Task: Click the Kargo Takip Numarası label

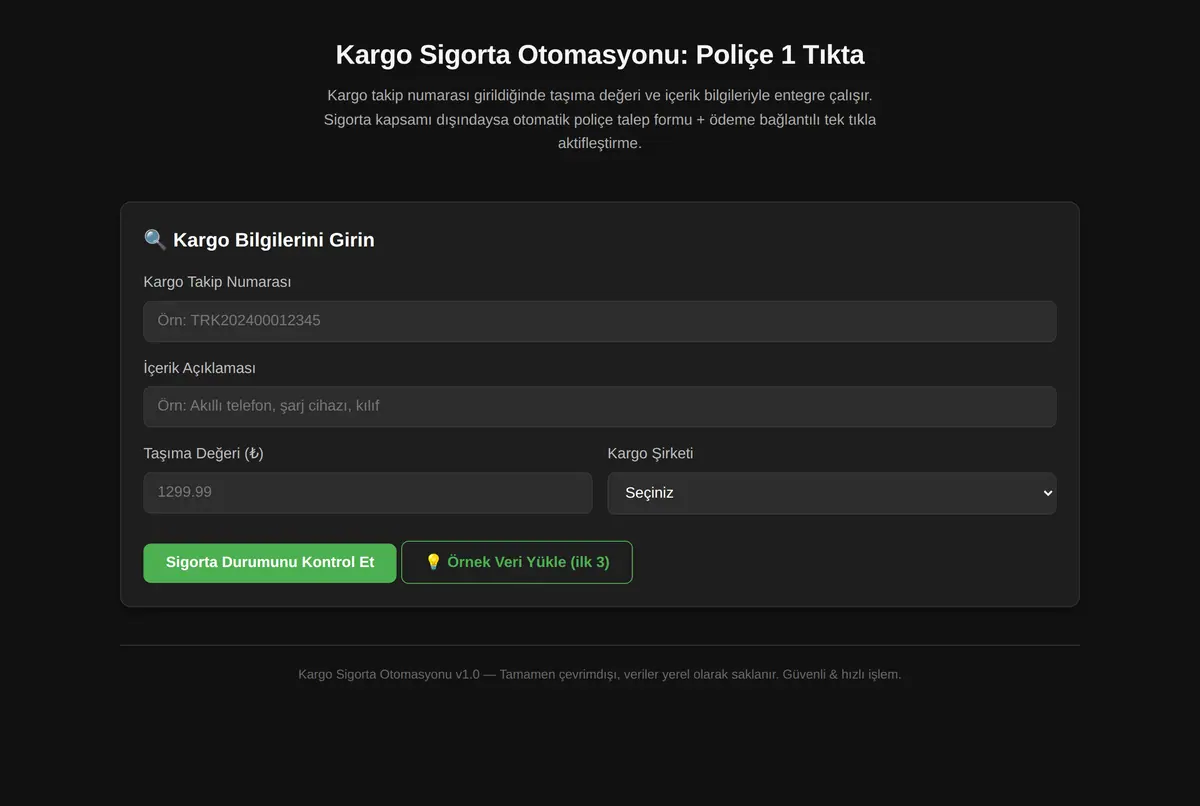Action: point(218,282)
